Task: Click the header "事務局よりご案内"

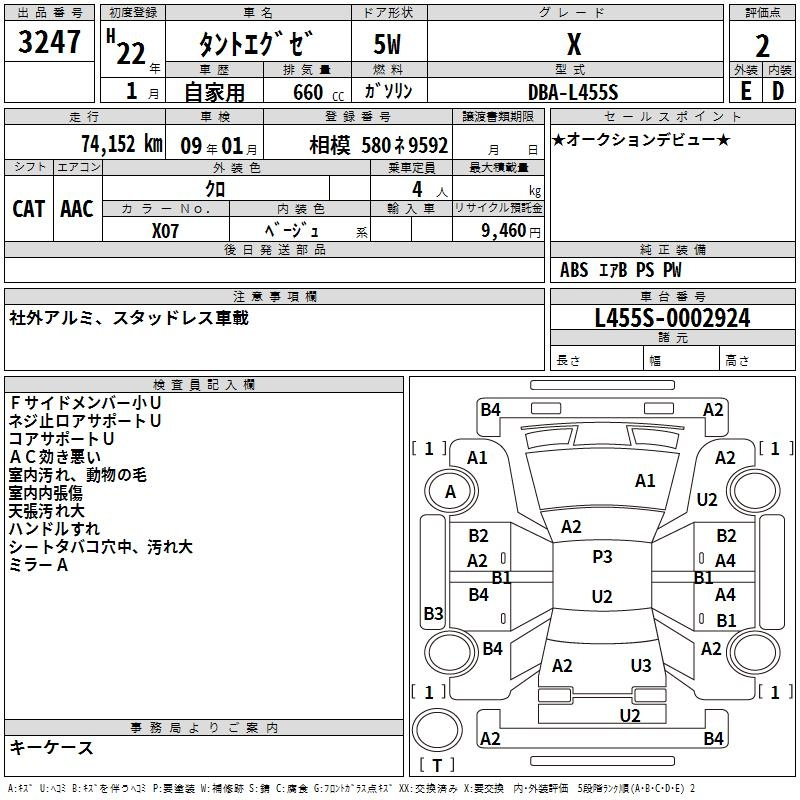Action: (x=204, y=728)
